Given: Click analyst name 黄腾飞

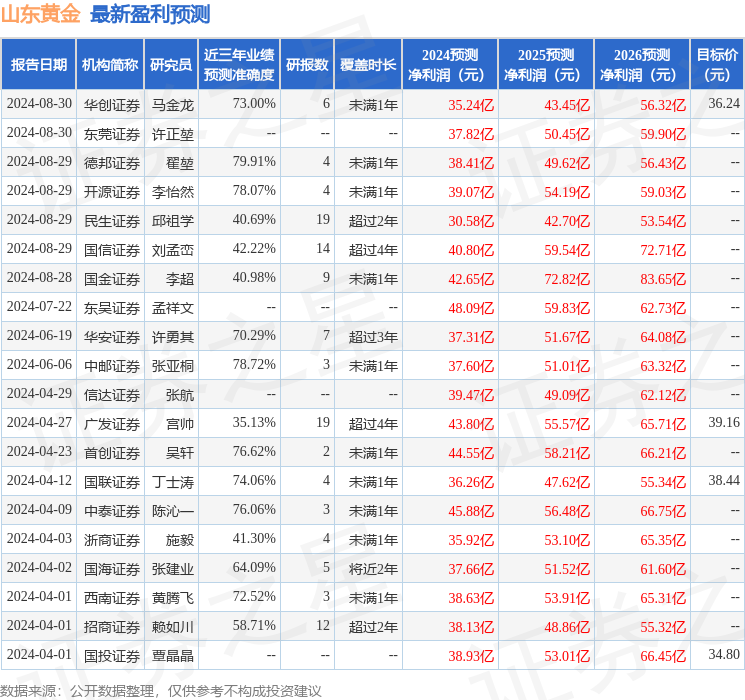Looking at the screenshot, I should pos(173,598).
